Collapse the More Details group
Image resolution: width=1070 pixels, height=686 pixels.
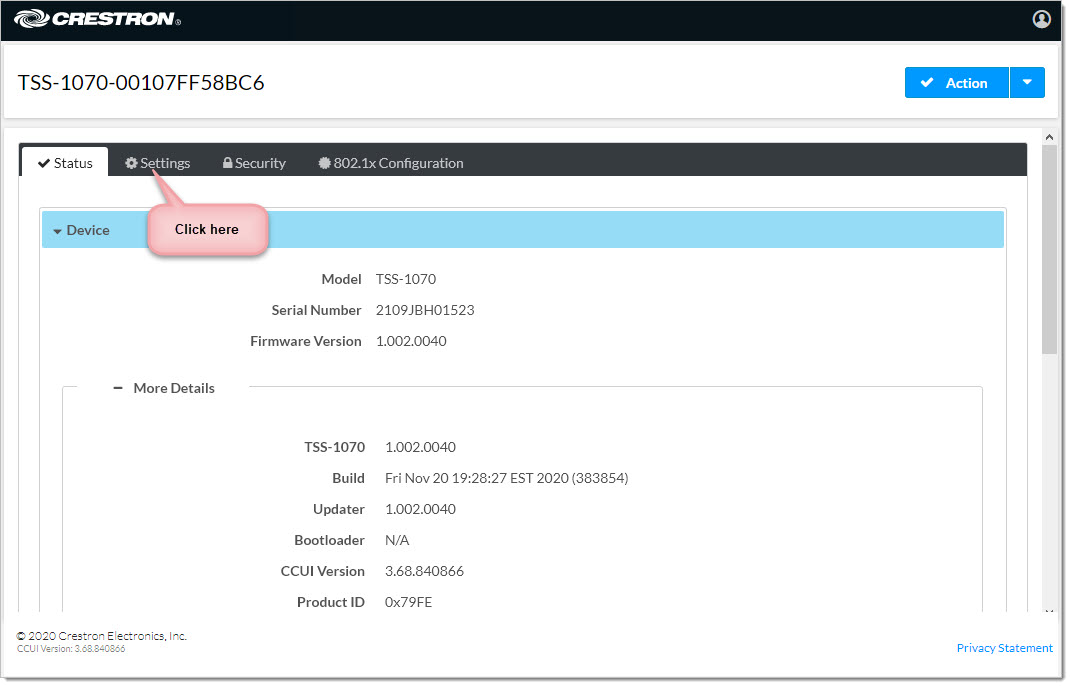[x=173, y=388]
